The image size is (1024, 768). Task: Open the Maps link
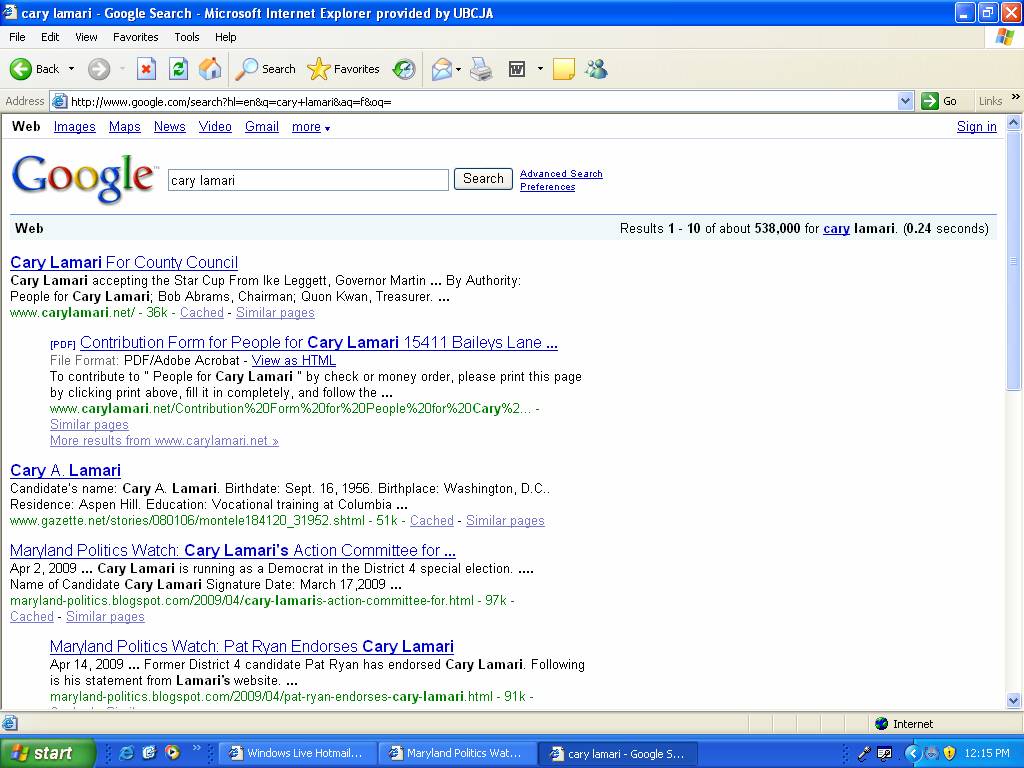[125, 127]
